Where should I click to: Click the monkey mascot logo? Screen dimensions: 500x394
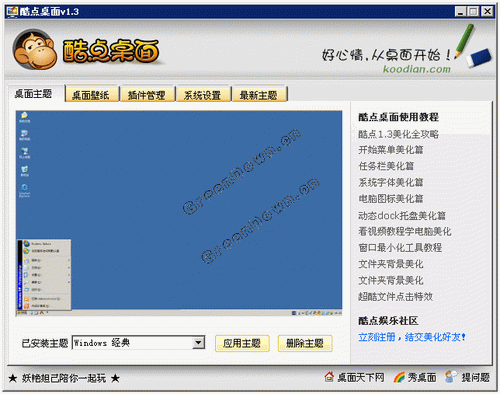pos(35,49)
